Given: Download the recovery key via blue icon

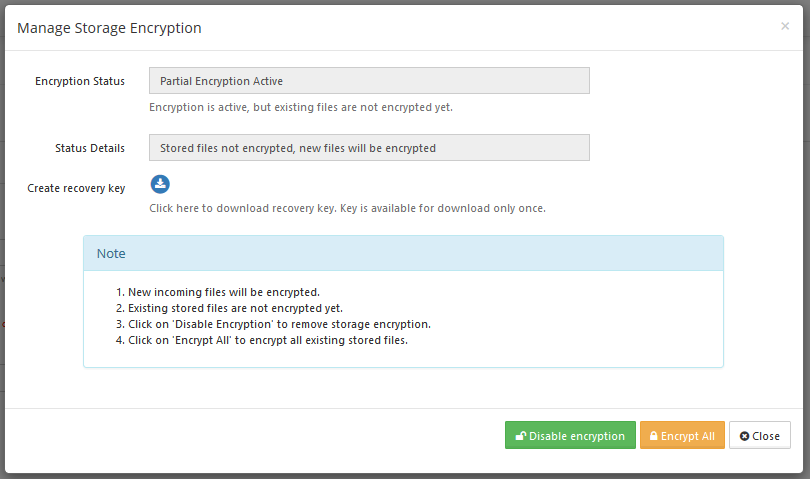Looking at the screenshot, I should [x=160, y=184].
